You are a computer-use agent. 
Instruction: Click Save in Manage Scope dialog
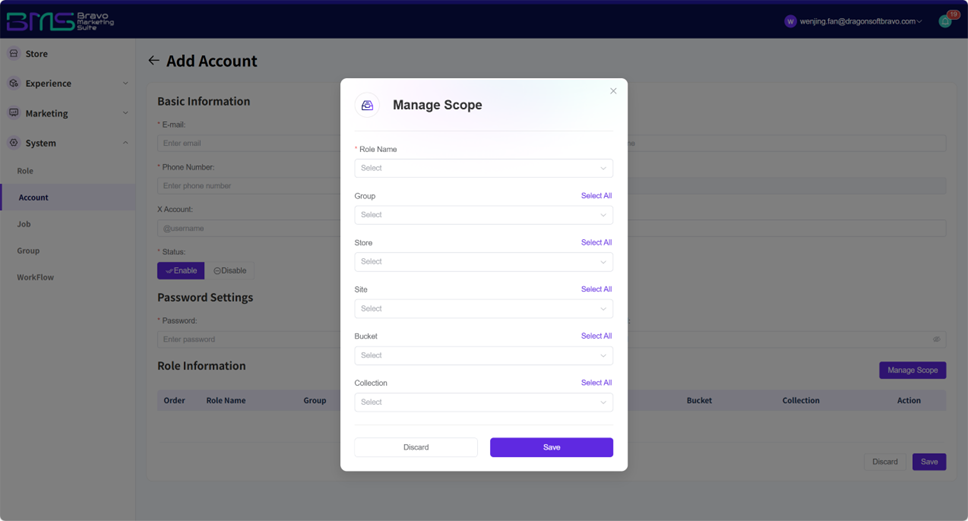[551, 448]
